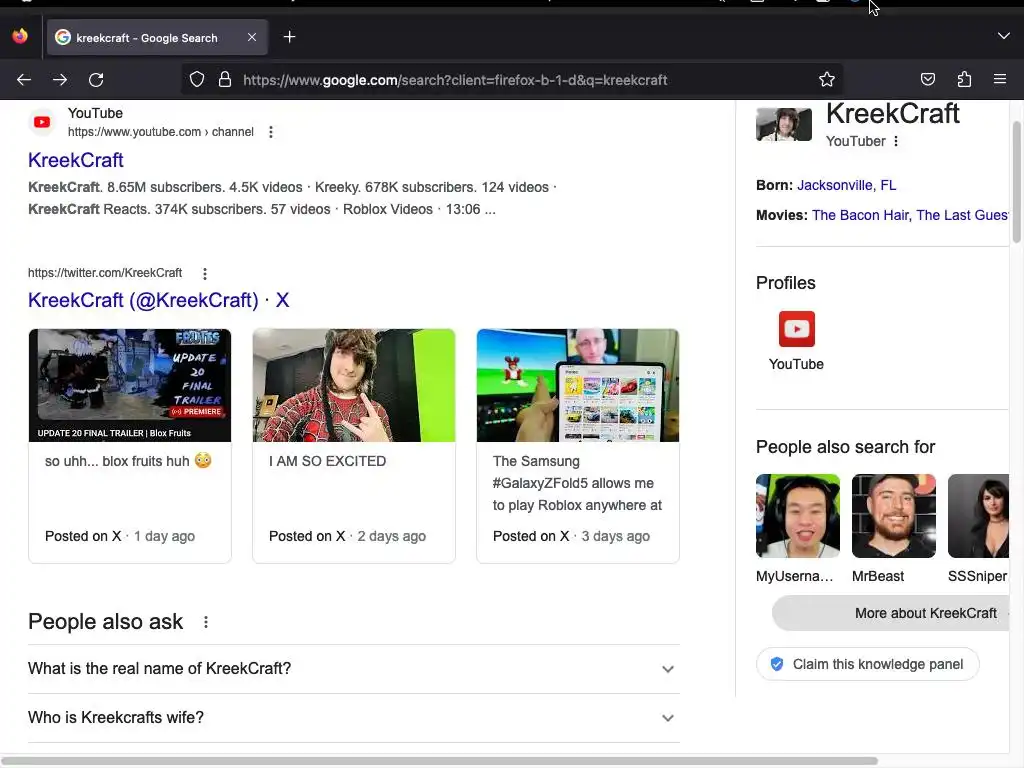Screen dimensions: 1024x768
Task: Open the Firefox hamburger application menu
Action: tap(1000, 79)
